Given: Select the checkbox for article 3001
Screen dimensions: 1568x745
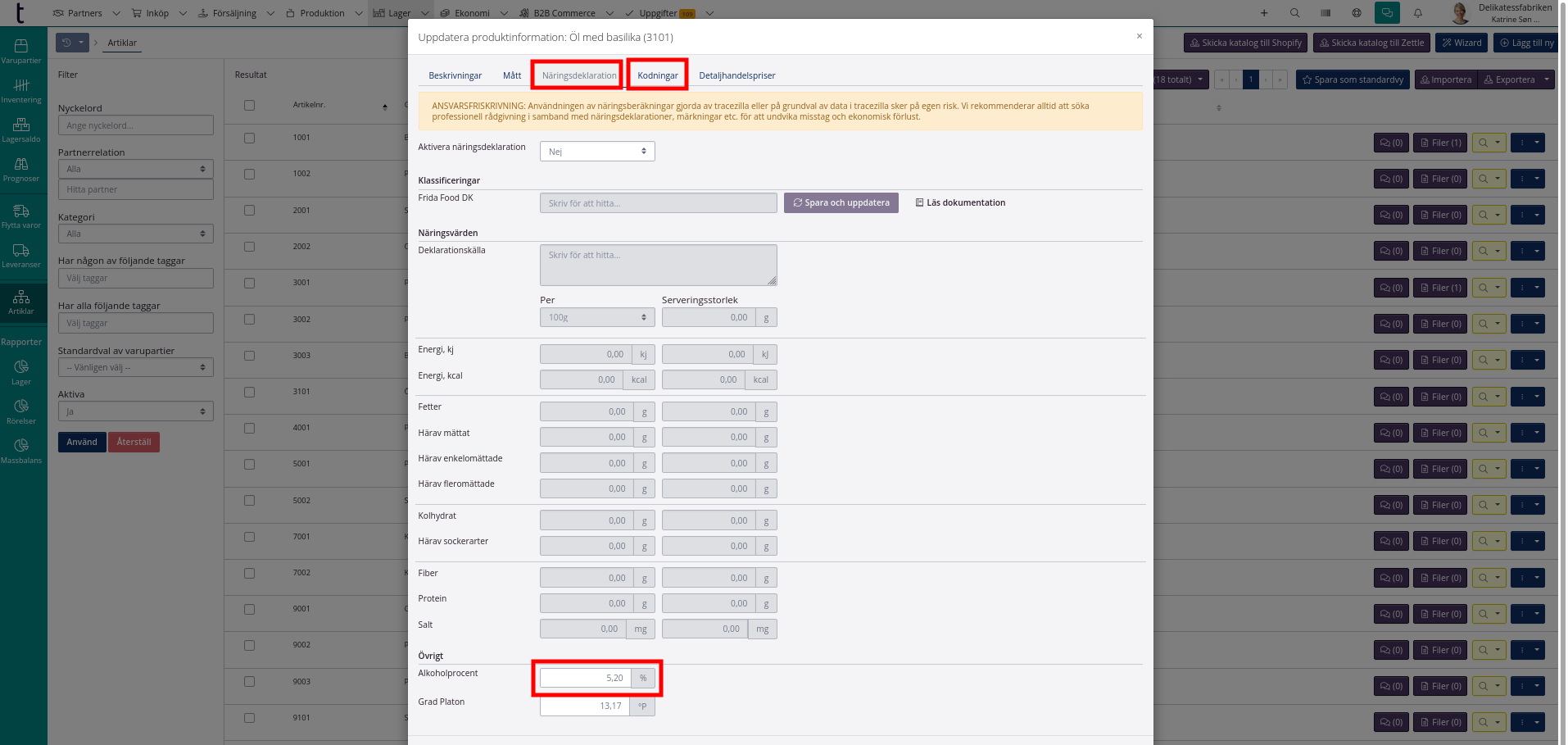Looking at the screenshot, I should pyautogui.click(x=249, y=283).
